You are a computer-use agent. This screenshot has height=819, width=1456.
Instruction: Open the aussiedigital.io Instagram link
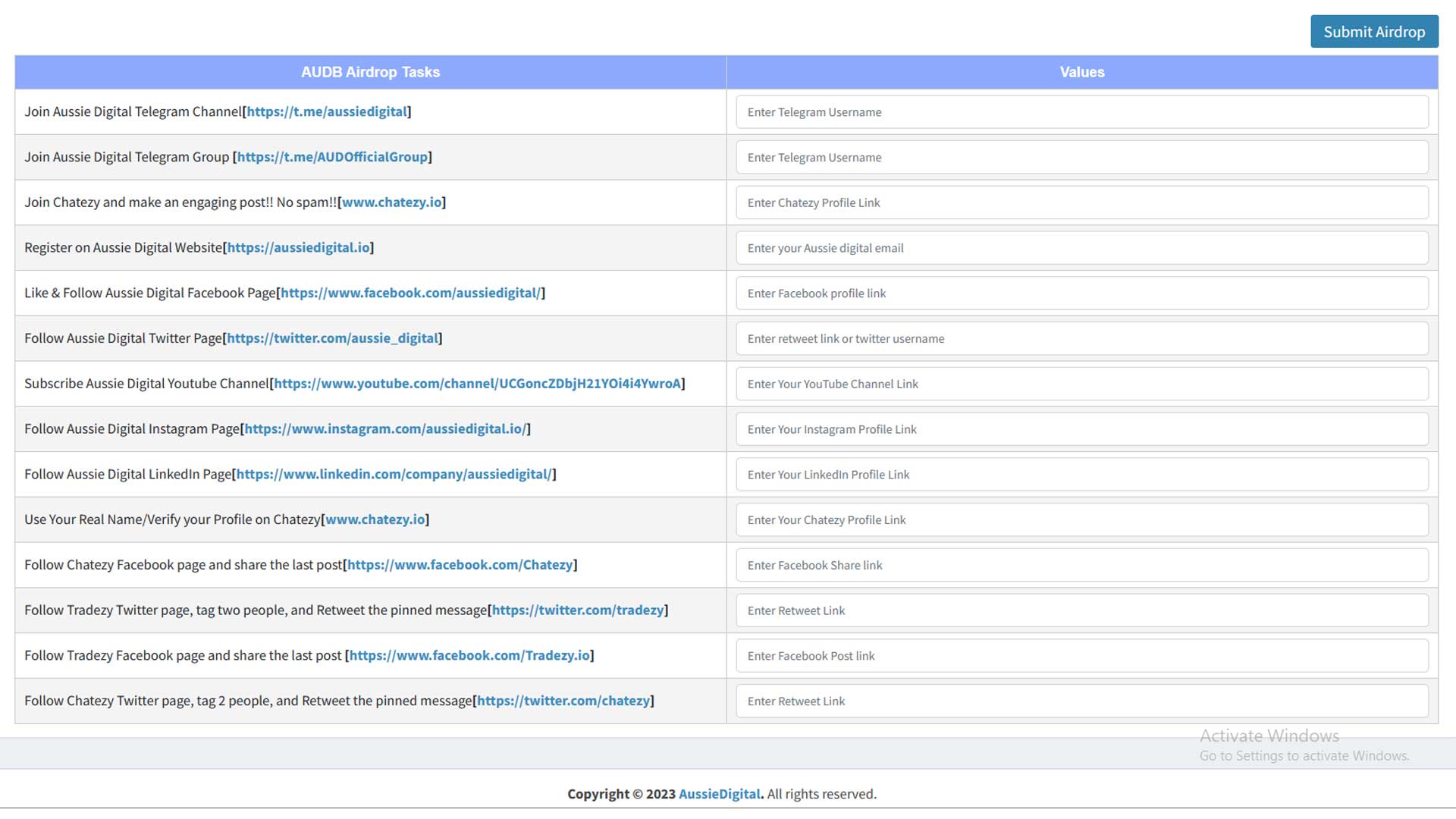coord(386,429)
